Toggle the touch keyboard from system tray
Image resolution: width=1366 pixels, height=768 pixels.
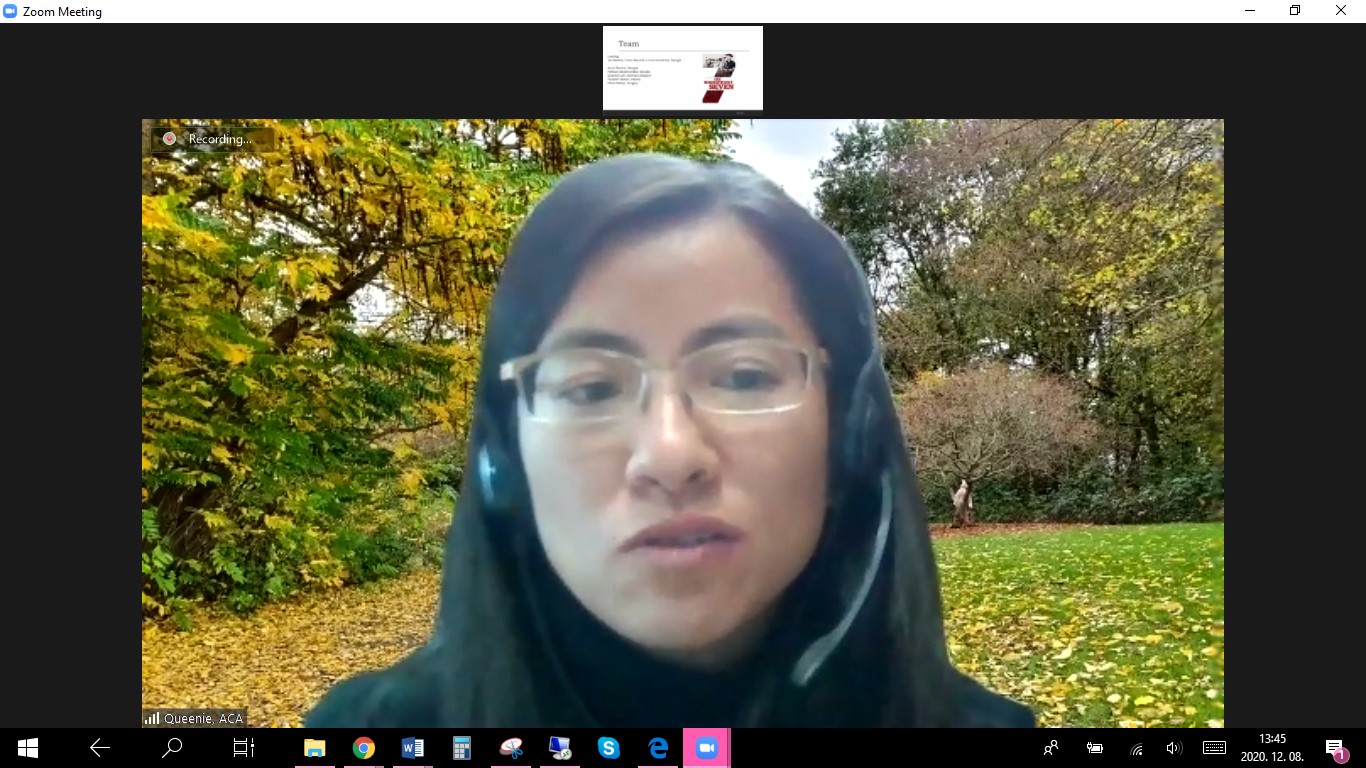1214,748
